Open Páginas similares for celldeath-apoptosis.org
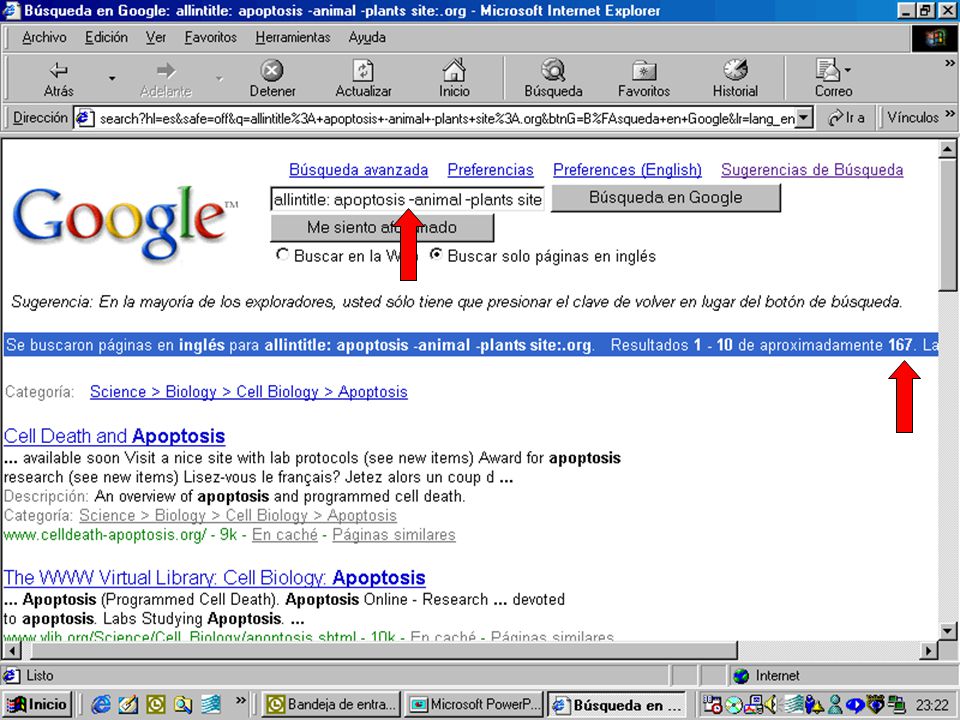Viewport: 960px width, 720px height. tap(394, 534)
